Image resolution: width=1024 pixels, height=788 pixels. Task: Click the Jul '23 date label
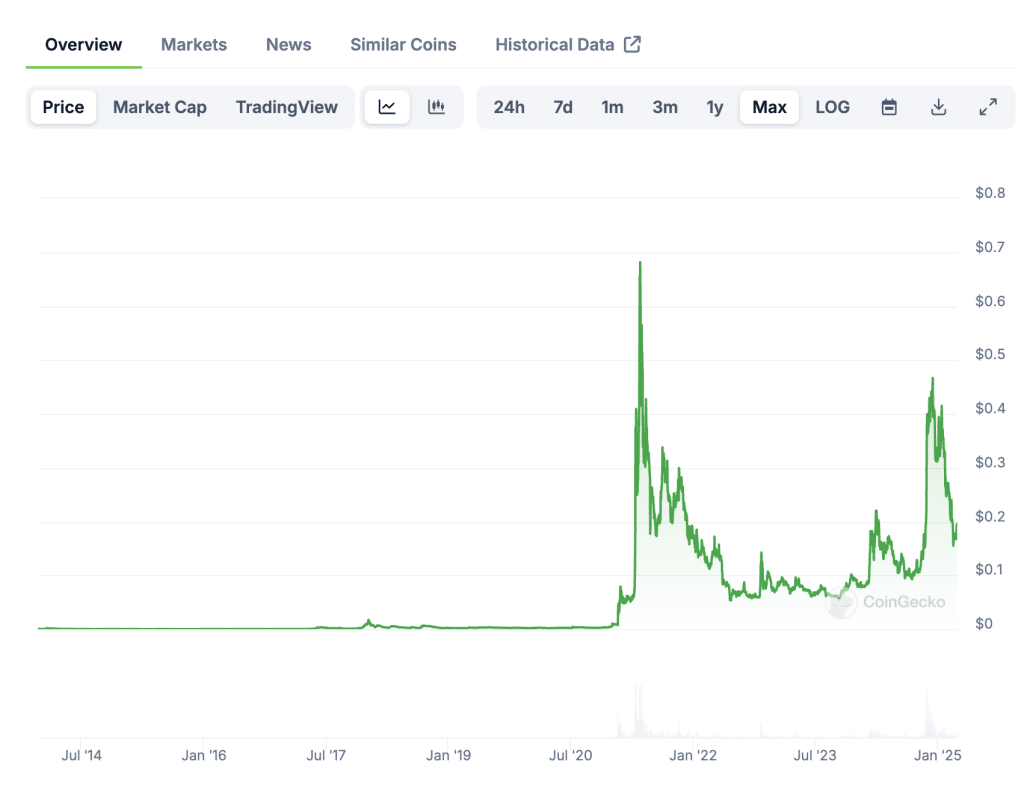click(x=815, y=755)
